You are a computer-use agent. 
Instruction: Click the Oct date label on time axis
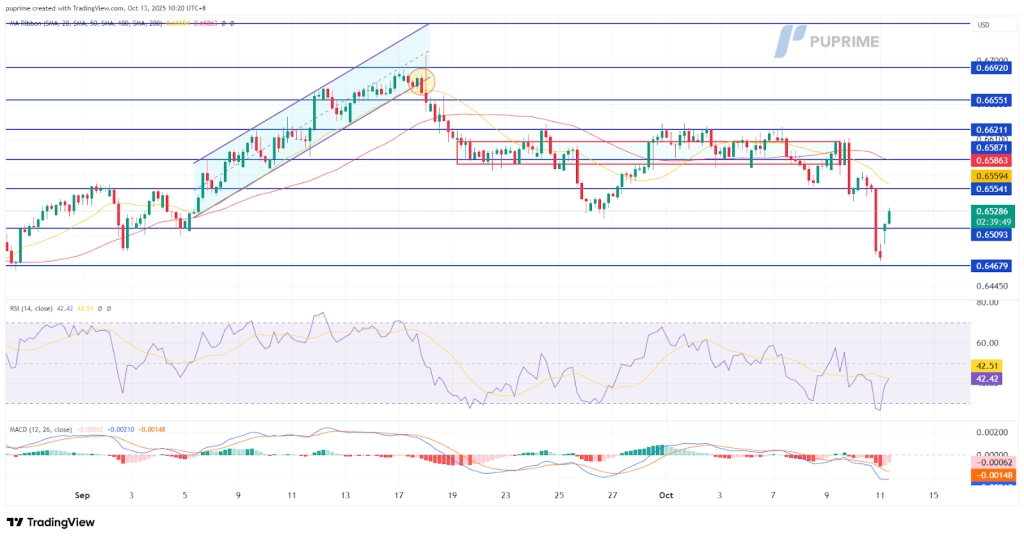coord(662,494)
